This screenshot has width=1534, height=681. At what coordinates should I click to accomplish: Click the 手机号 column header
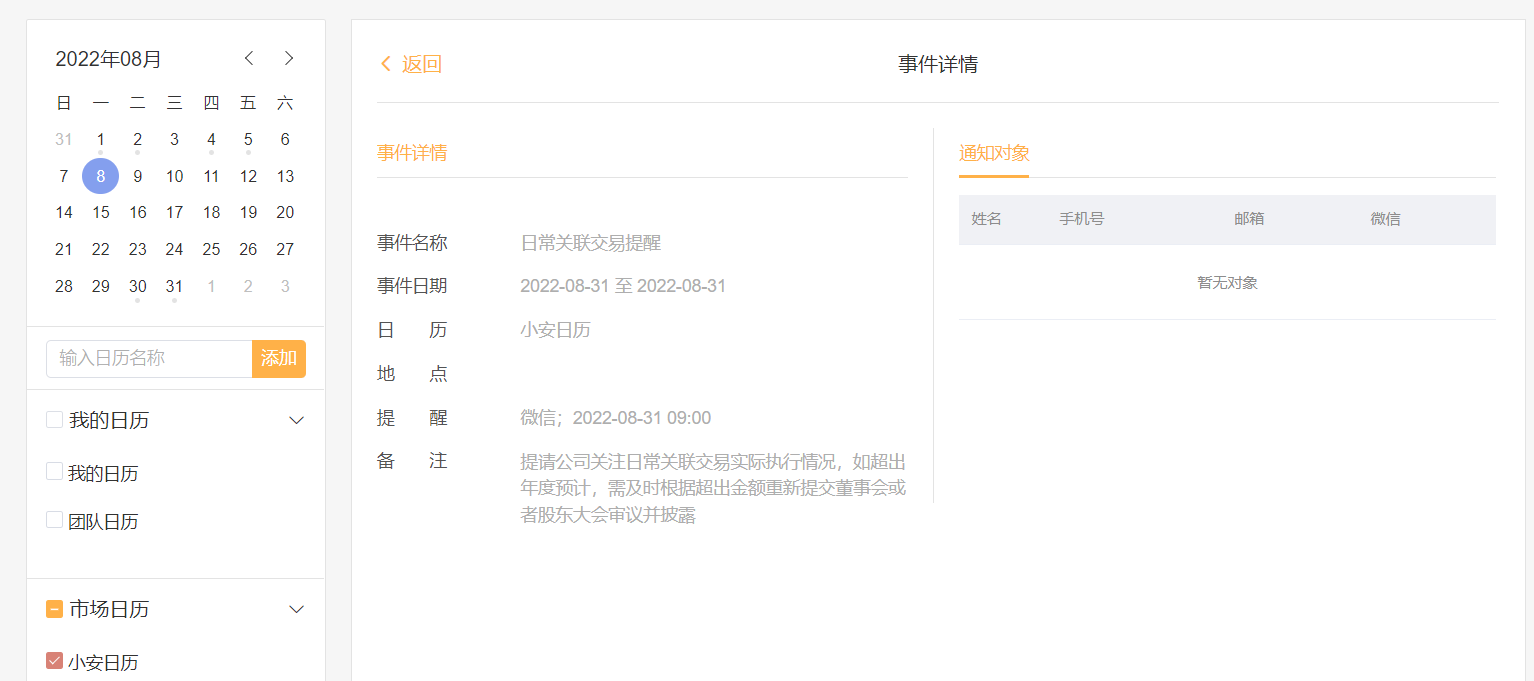click(1082, 218)
